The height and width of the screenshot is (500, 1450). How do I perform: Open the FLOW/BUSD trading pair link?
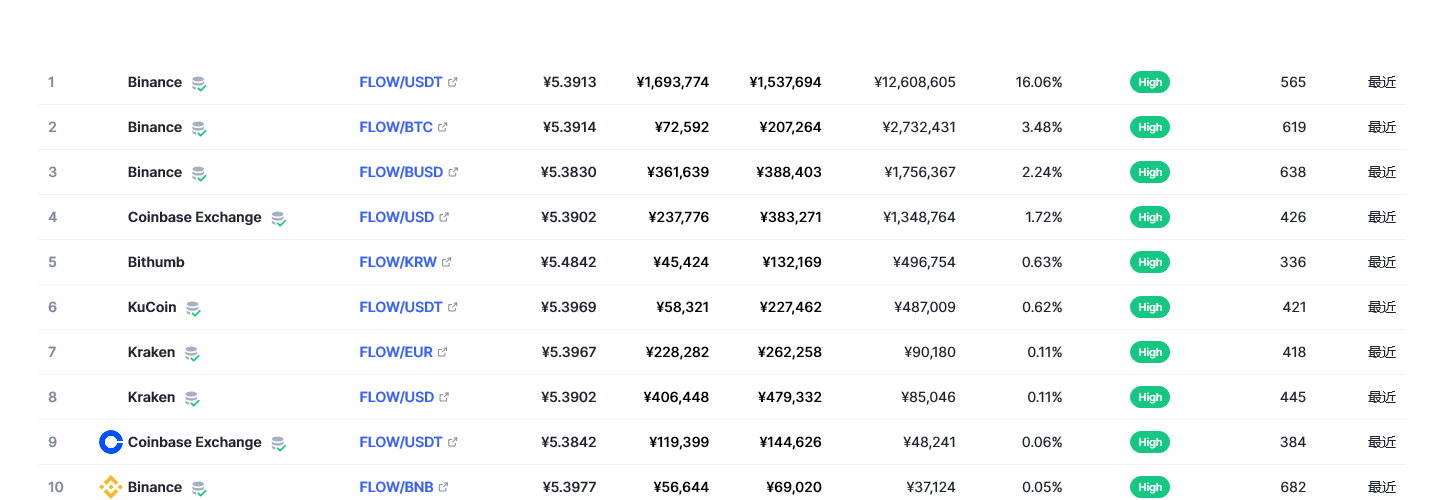(x=400, y=172)
